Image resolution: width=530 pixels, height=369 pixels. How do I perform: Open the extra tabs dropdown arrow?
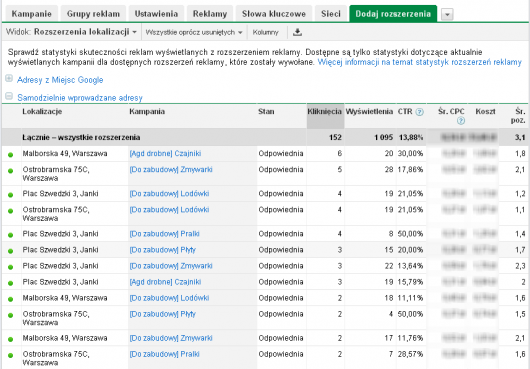[447, 15]
